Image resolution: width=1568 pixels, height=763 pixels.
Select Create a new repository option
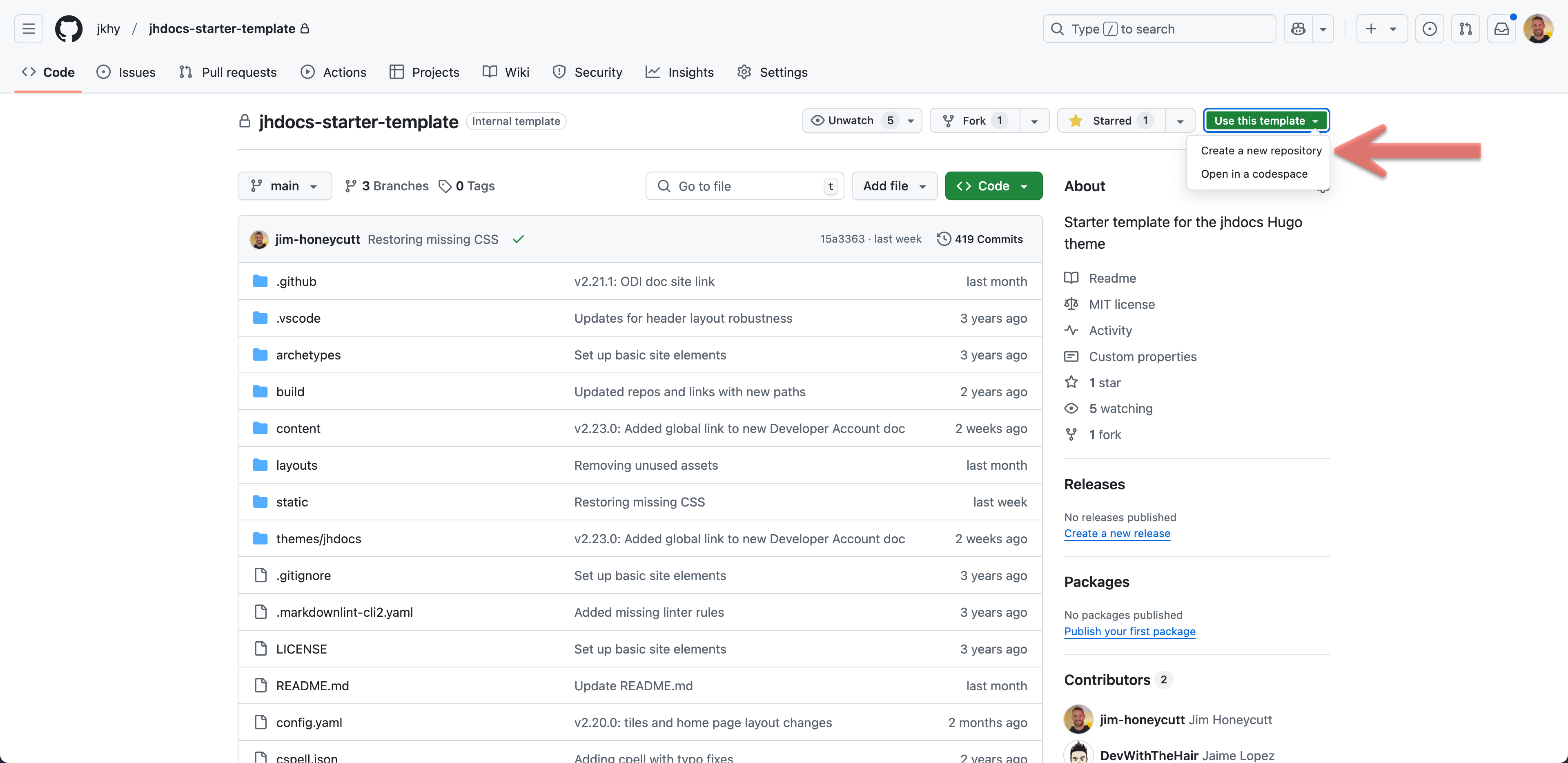tap(1261, 150)
